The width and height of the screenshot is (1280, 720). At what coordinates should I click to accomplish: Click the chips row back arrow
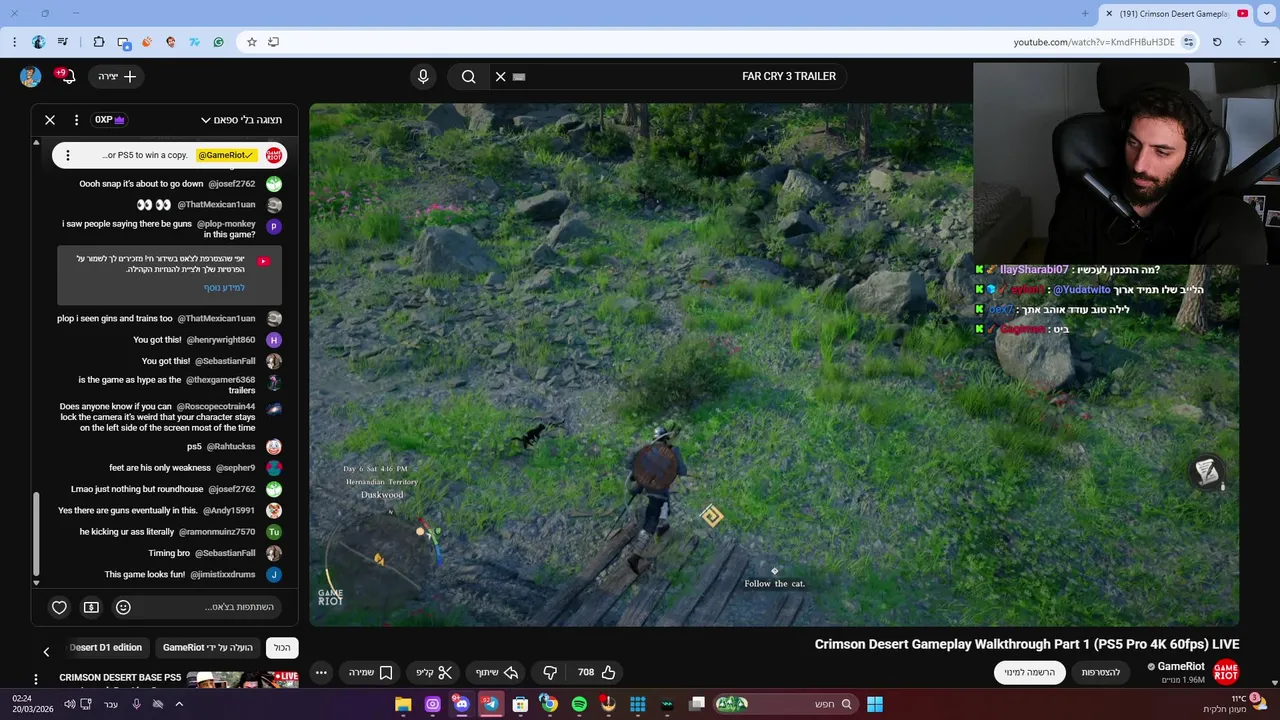pyautogui.click(x=46, y=652)
